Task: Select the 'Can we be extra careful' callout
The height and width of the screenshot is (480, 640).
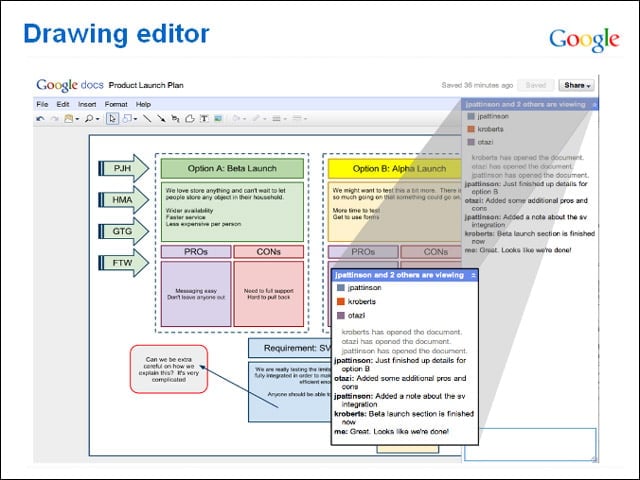Action: [169, 369]
